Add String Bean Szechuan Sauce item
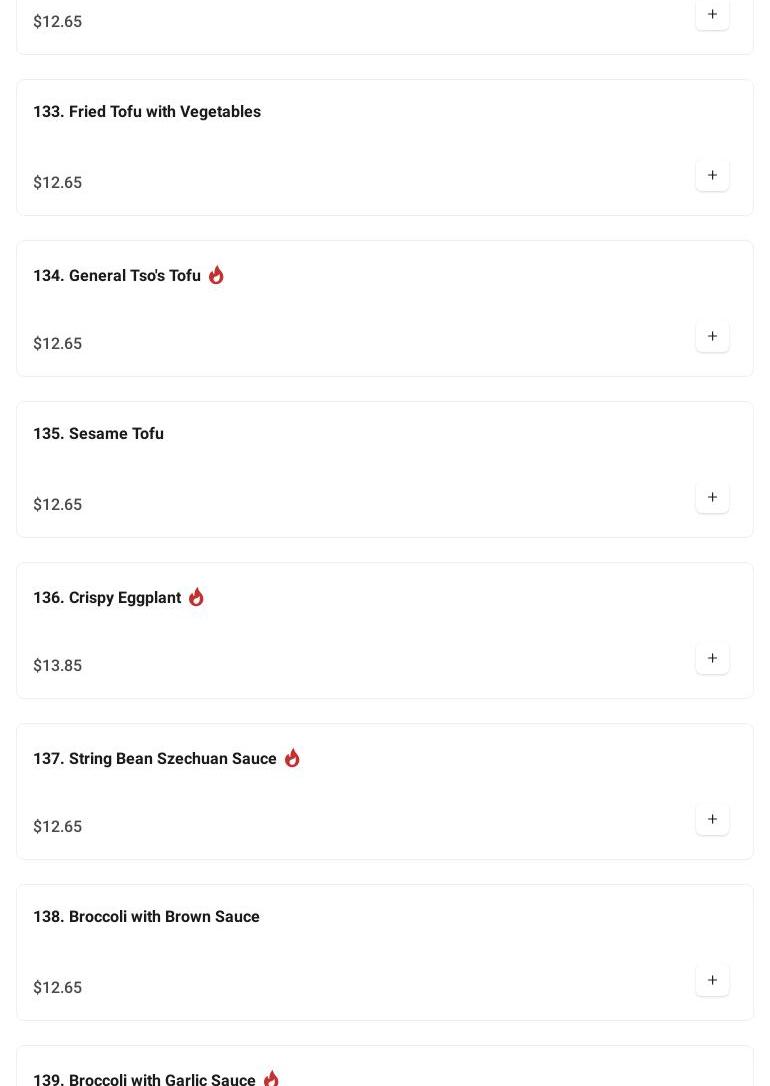Screen dimensions: 770x1086 coord(712,820)
